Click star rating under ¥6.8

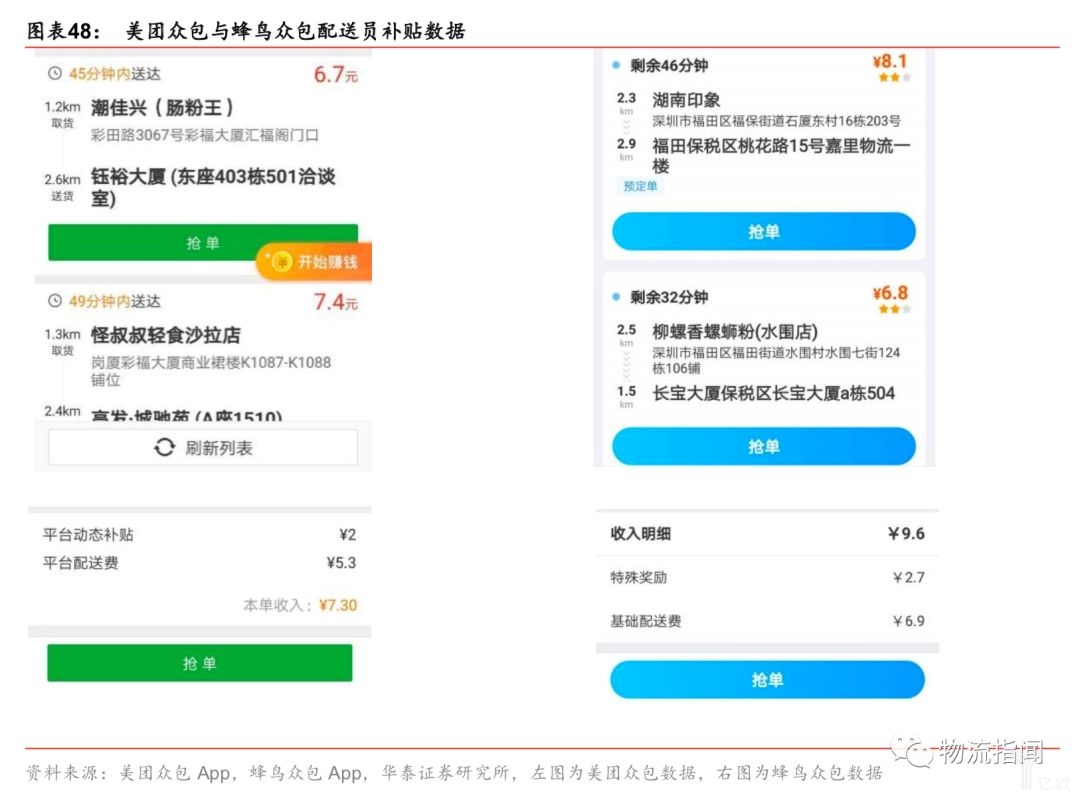(895, 309)
